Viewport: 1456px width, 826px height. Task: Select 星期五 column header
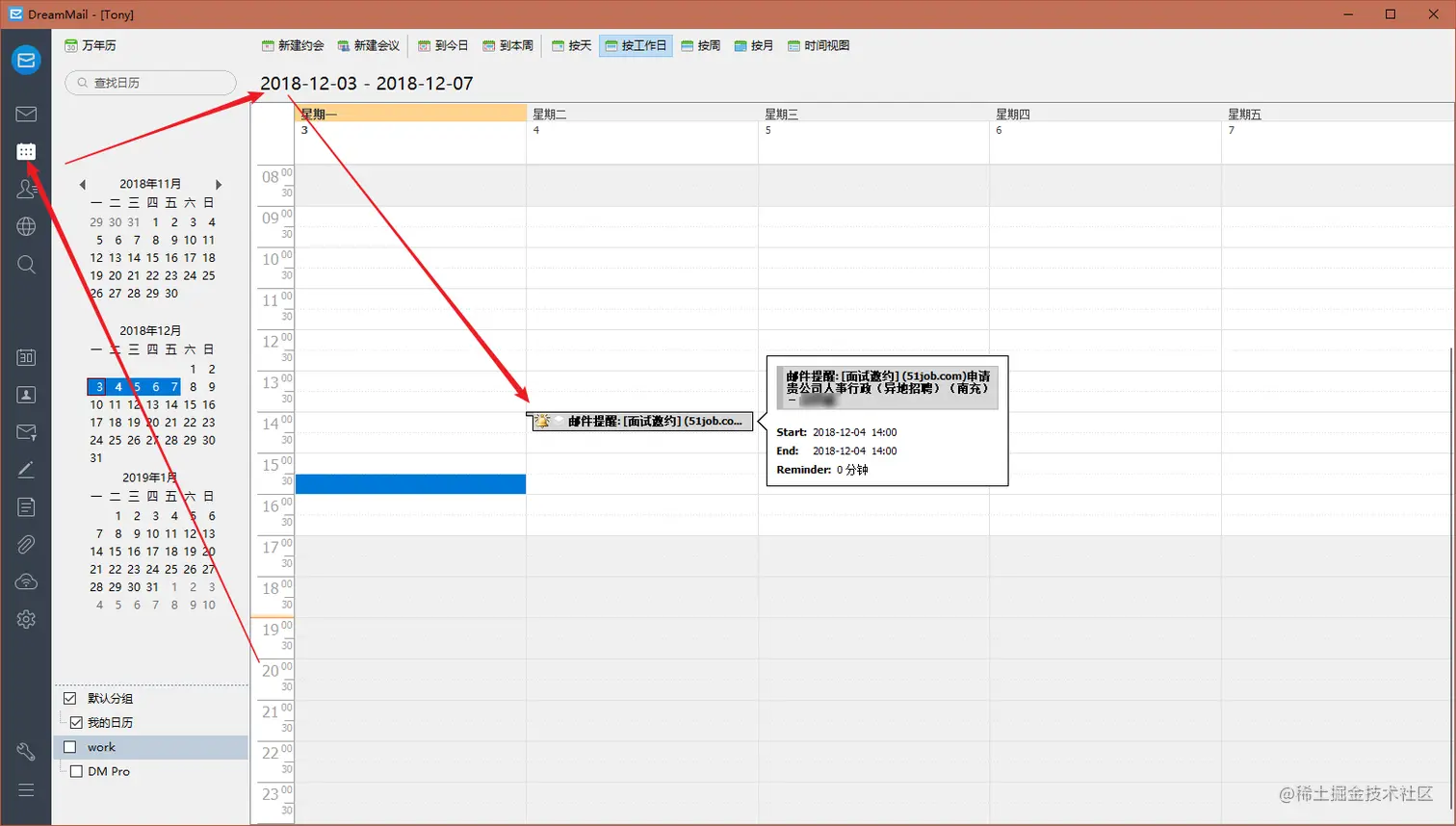coord(1338,114)
